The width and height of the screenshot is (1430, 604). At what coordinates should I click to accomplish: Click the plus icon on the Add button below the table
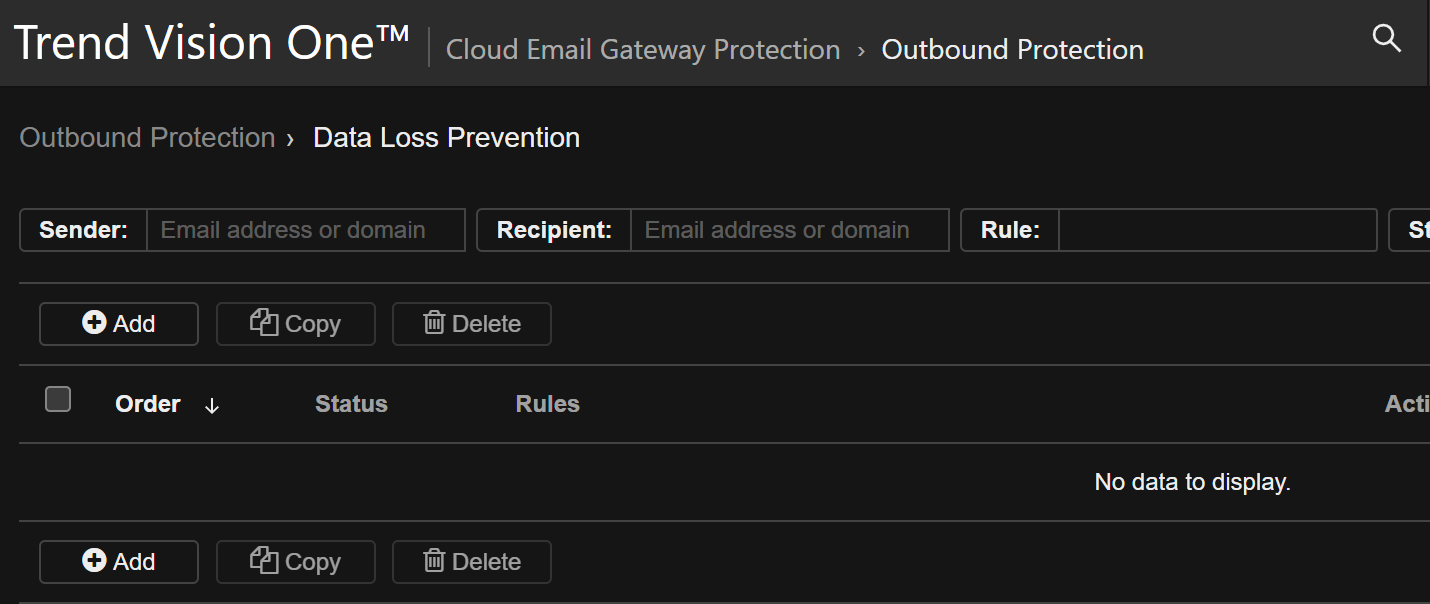pos(94,561)
